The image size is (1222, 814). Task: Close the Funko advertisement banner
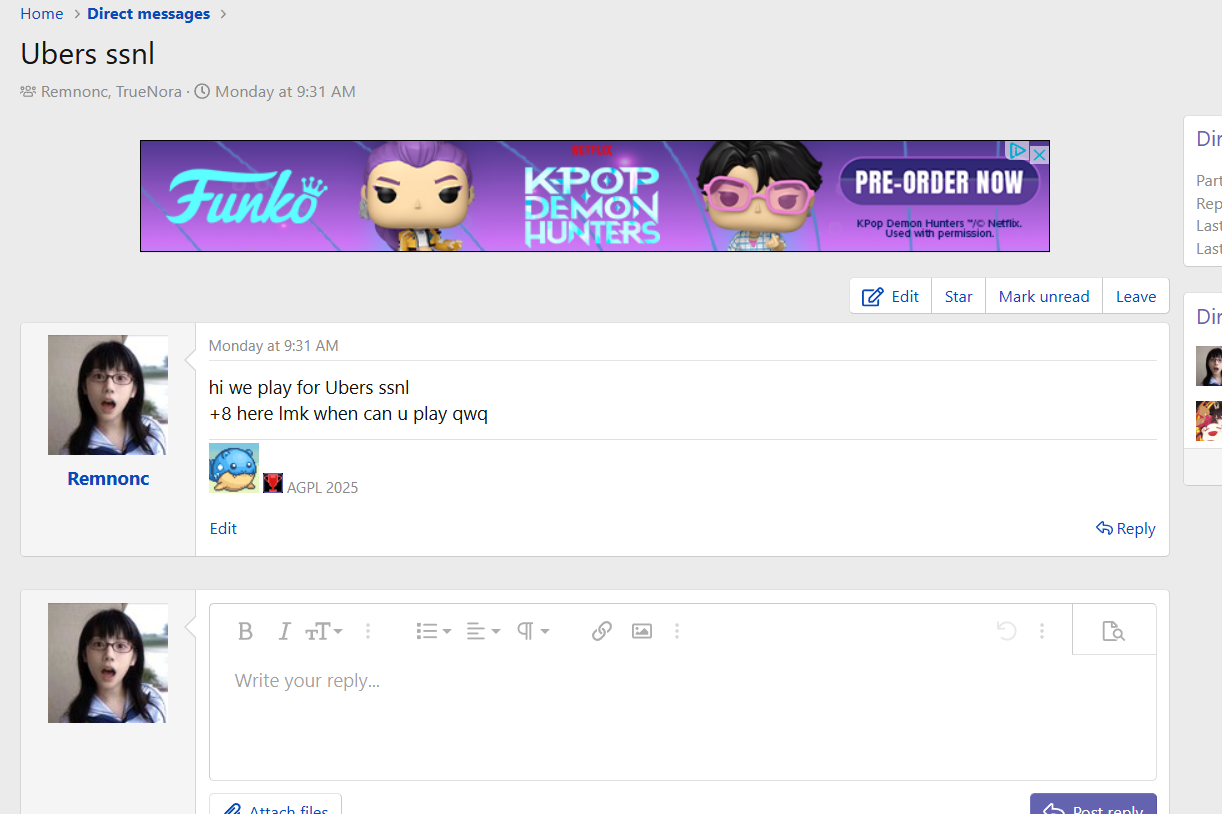click(x=1039, y=154)
